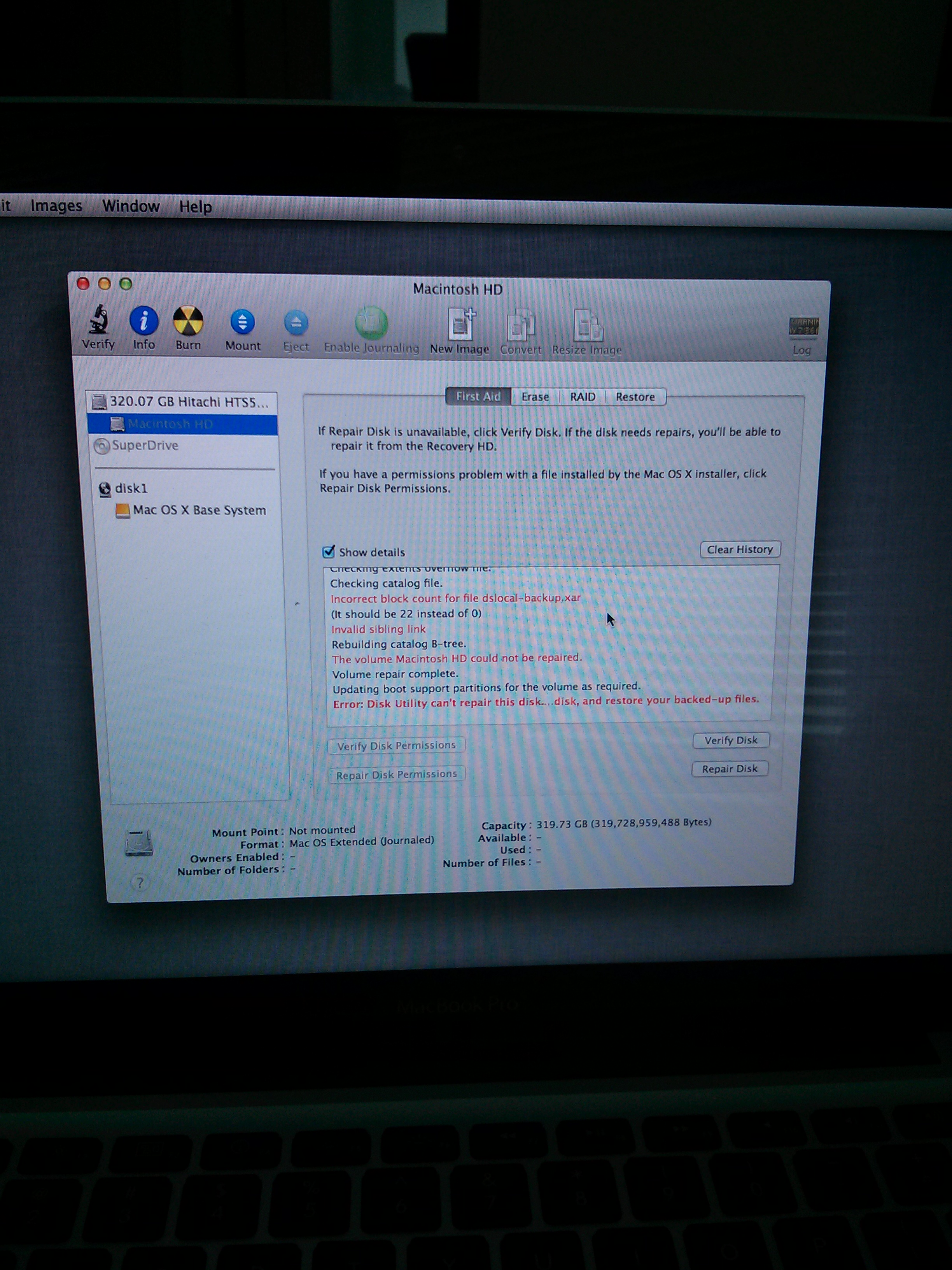Click the Repair Disk Permissions button
The image size is (952, 1270).
[396, 775]
